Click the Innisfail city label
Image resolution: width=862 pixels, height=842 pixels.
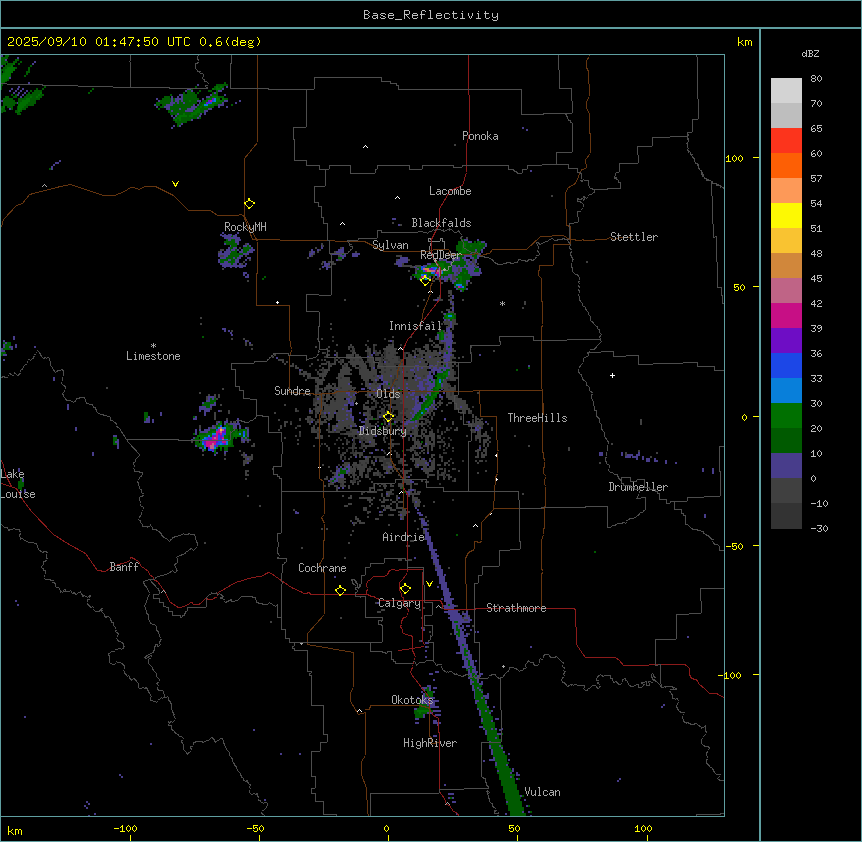coord(415,326)
